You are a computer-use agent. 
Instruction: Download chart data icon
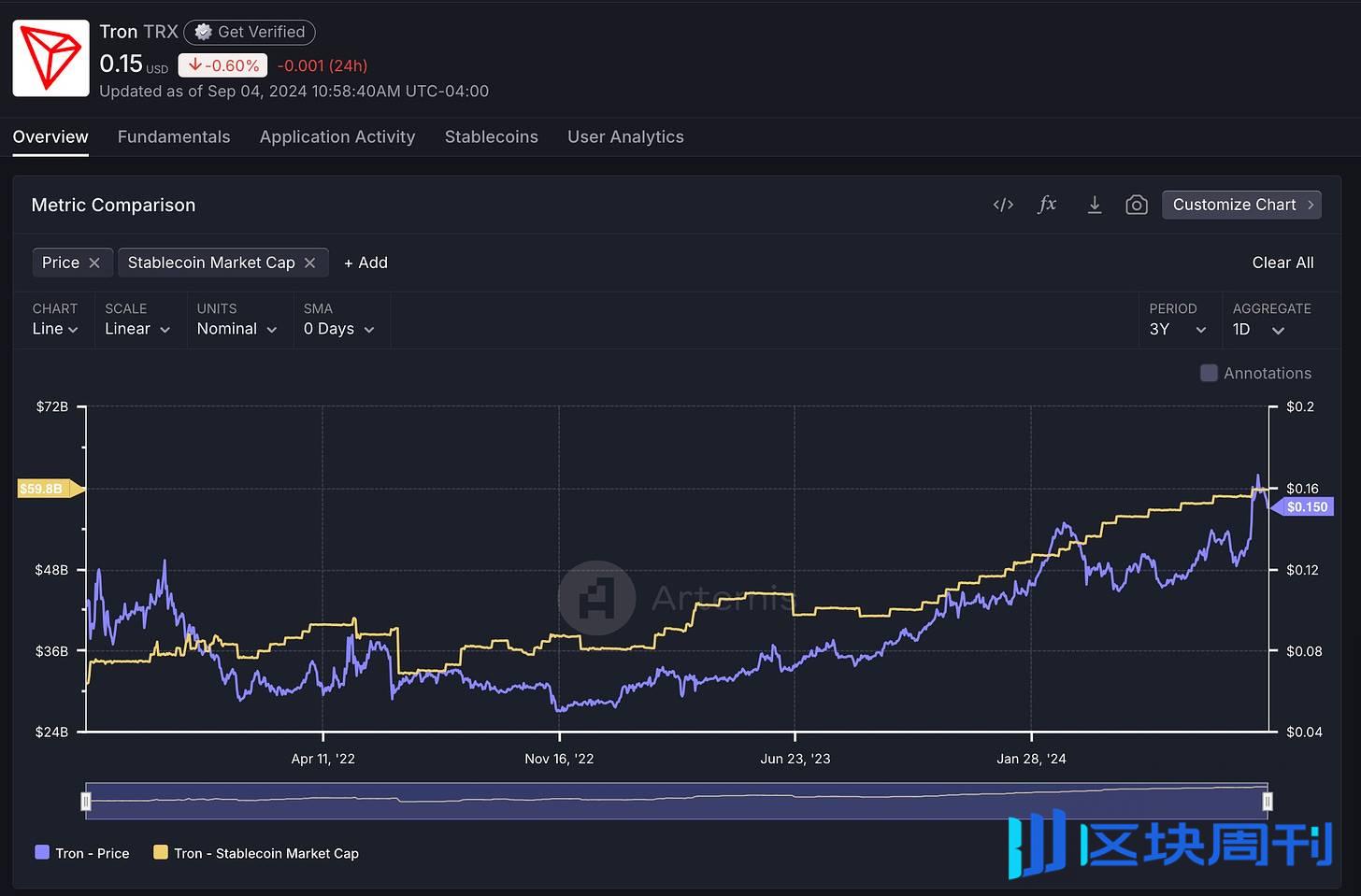click(x=1094, y=205)
